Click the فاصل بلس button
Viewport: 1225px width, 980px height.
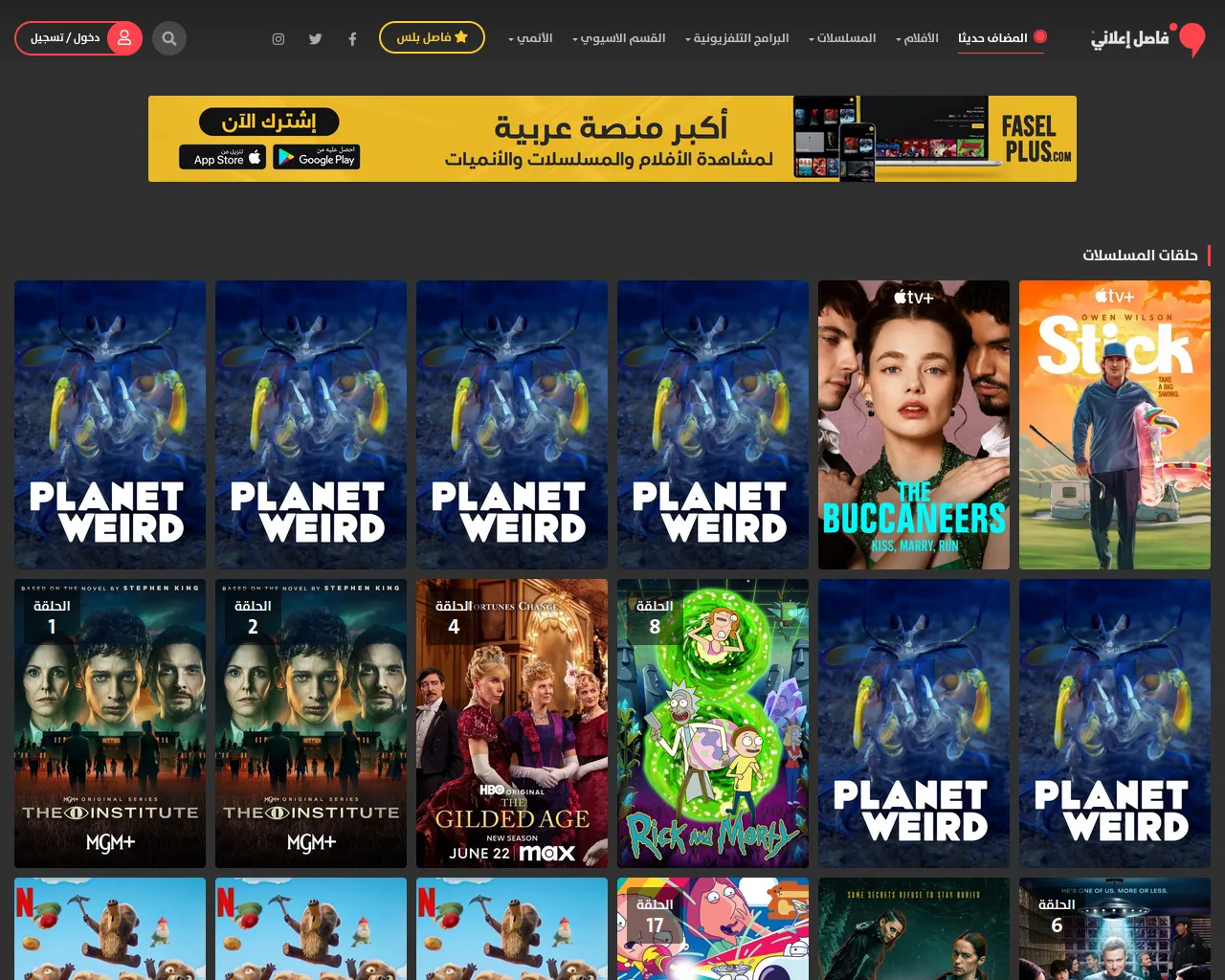tap(432, 37)
